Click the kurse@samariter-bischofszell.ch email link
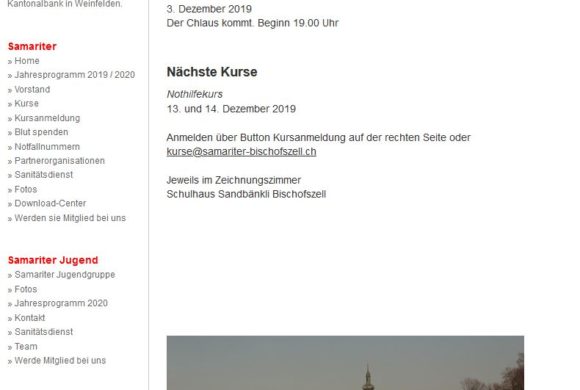The height and width of the screenshot is (390, 580). (x=241, y=152)
